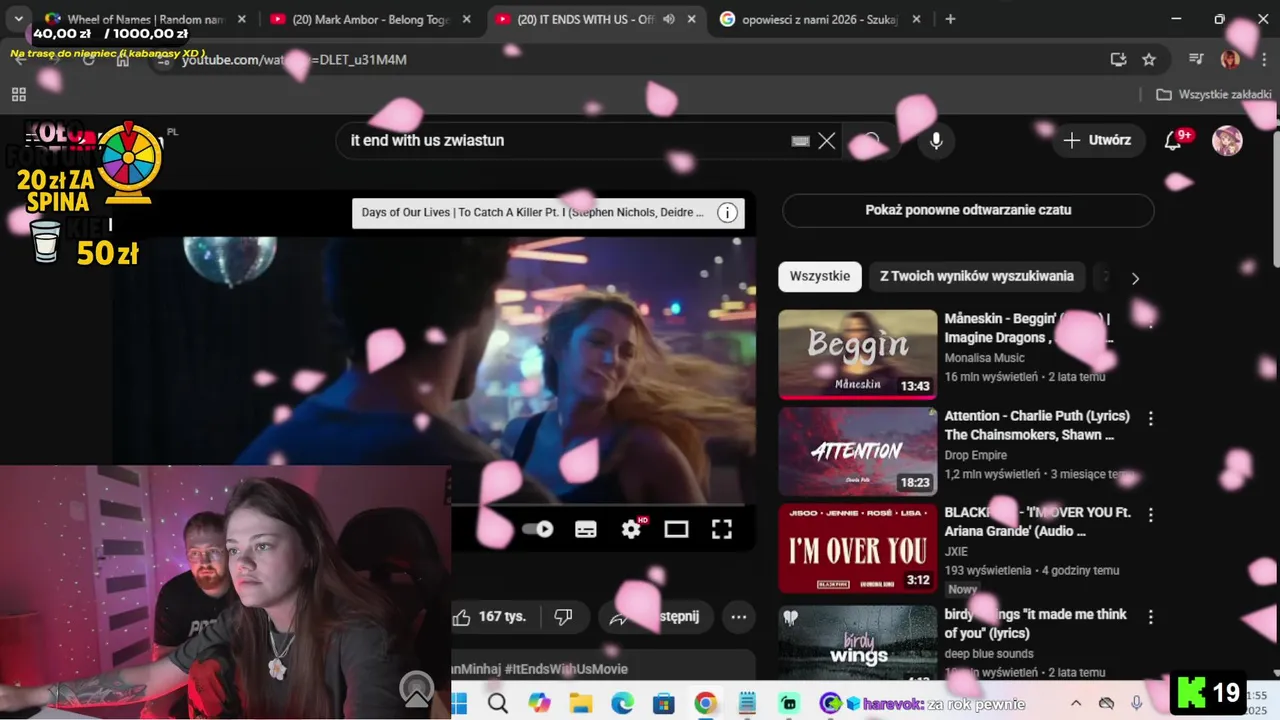Click Pokaż ponowne odtwarzanie czatu

[968, 210]
